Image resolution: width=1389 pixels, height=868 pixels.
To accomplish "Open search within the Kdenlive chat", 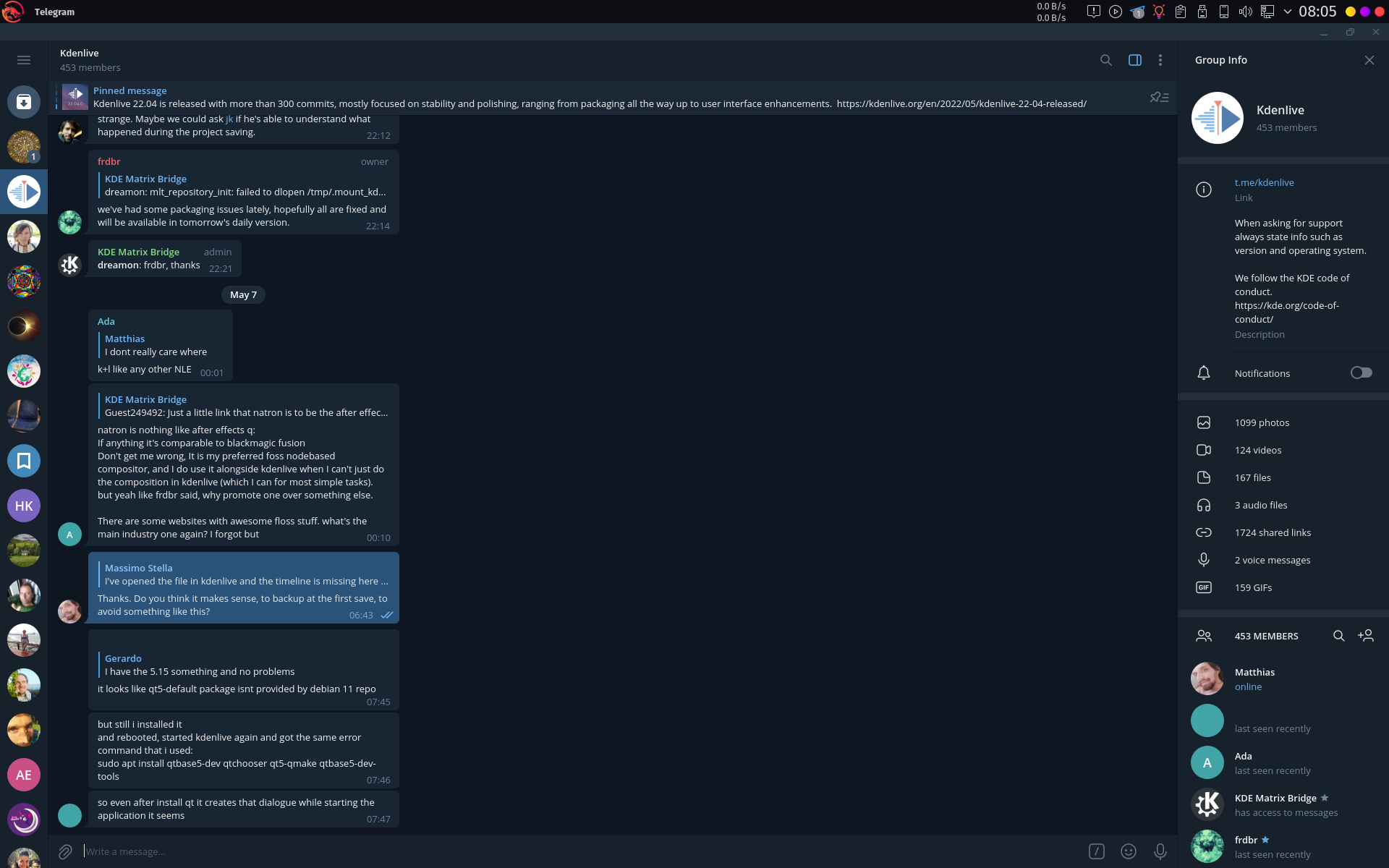I will click(x=1106, y=60).
